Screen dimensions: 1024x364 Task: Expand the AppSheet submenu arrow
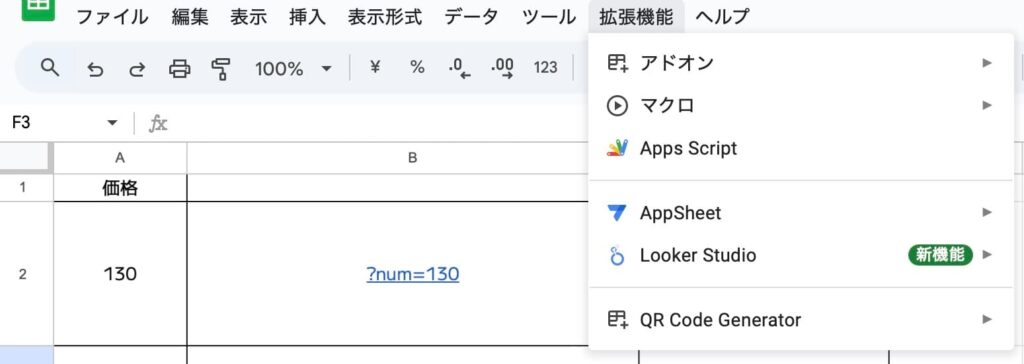(x=987, y=212)
